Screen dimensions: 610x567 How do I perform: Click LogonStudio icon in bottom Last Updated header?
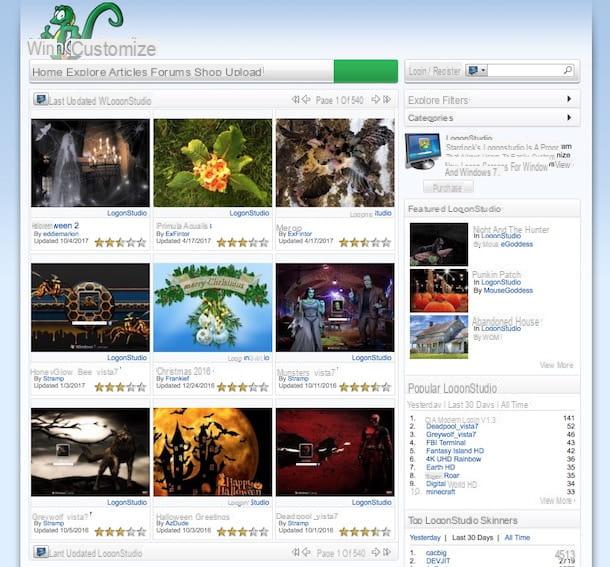40,552
